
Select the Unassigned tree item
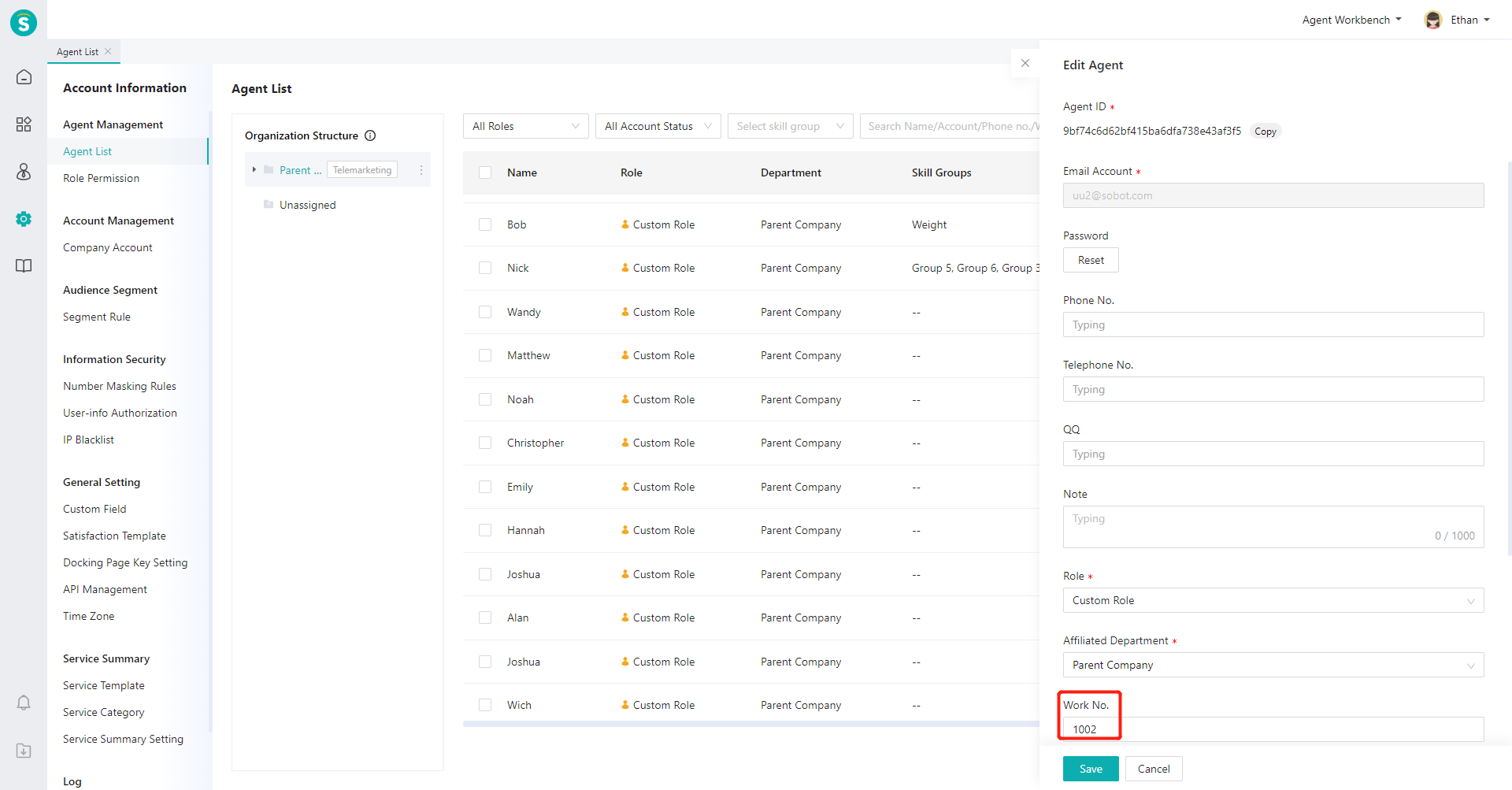point(307,205)
